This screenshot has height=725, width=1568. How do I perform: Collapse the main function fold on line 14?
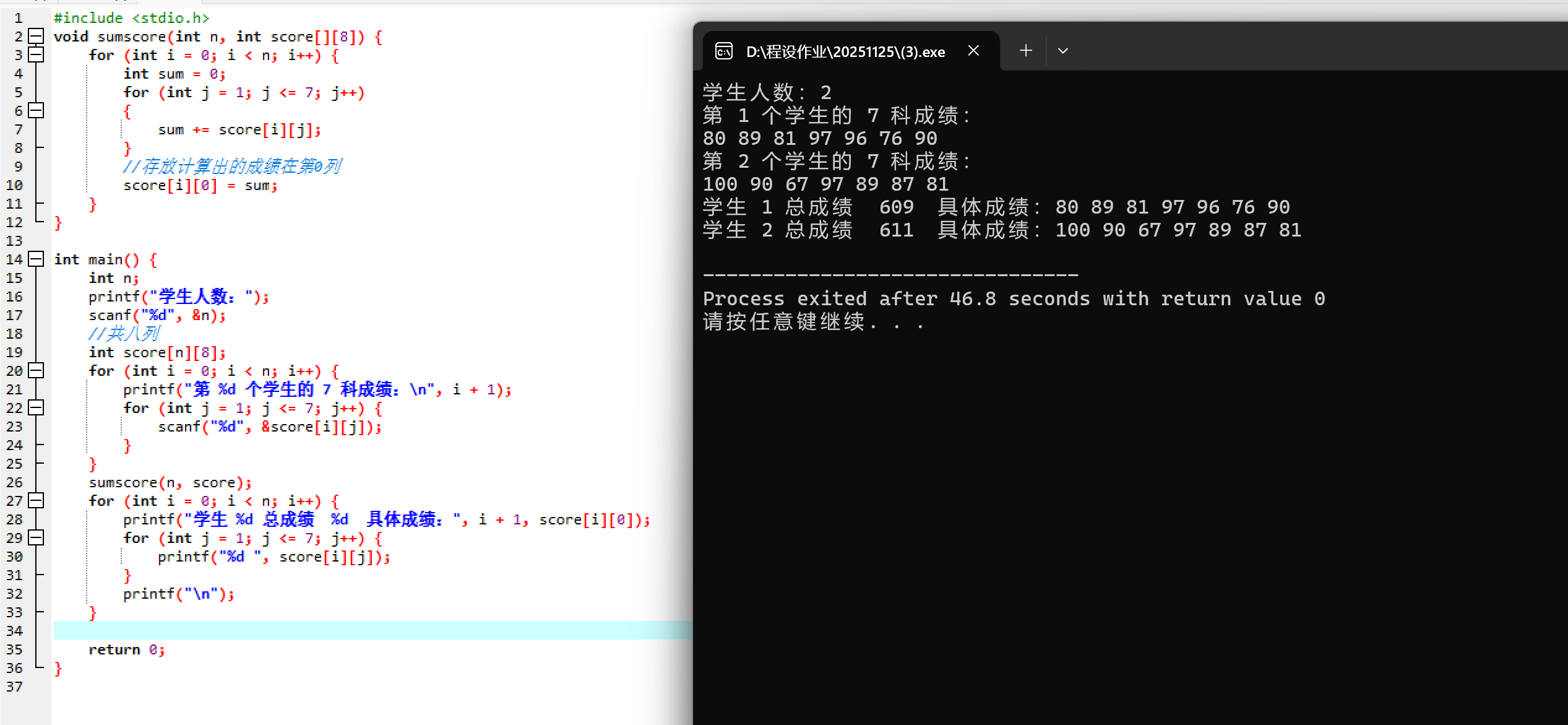pos(36,259)
